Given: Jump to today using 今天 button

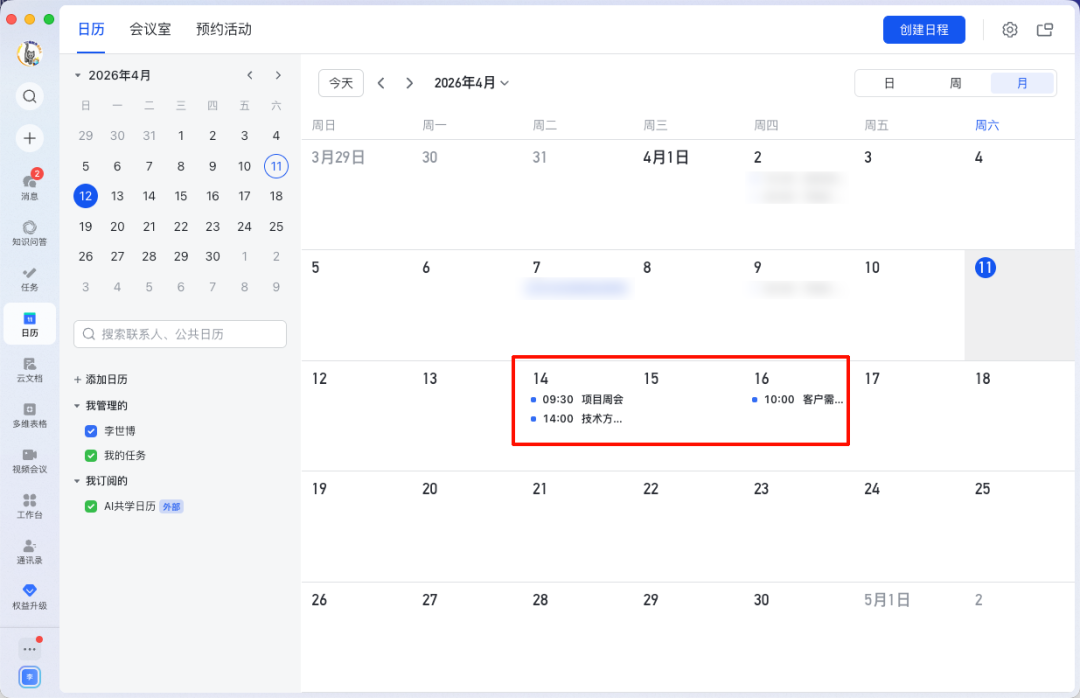Looking at the screenshot, I should (x=340, y=83).
